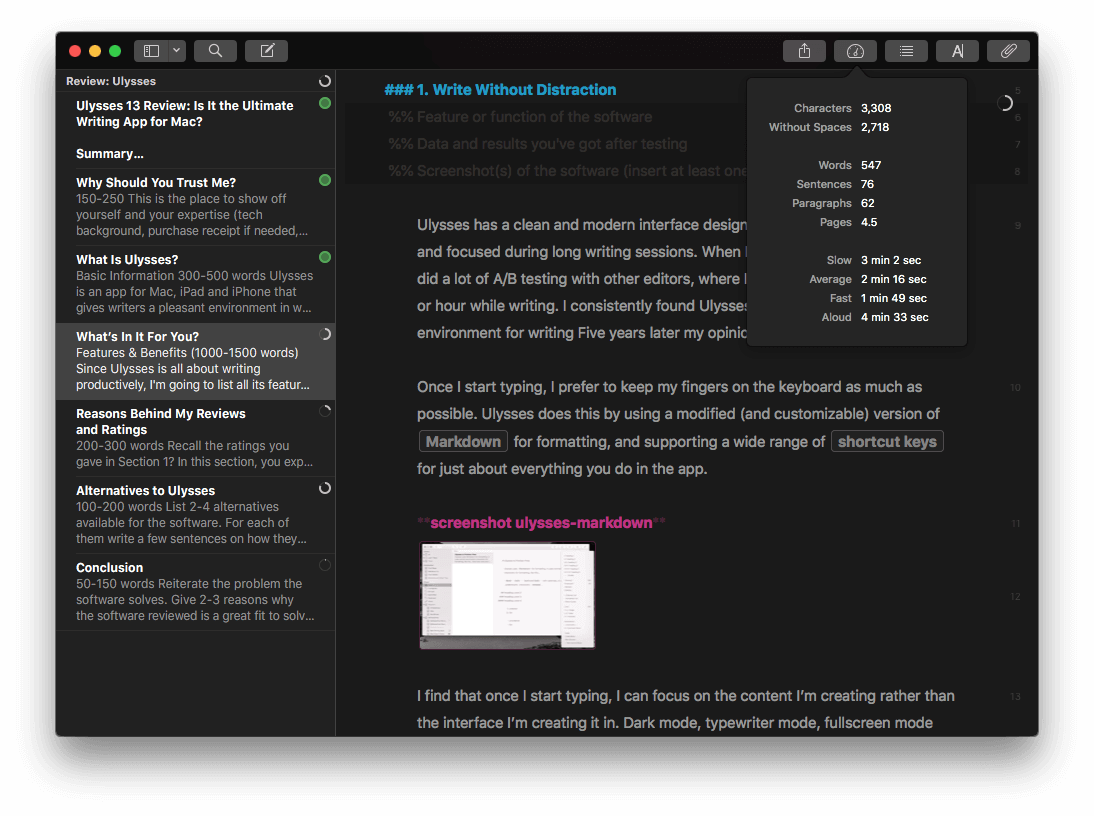Zoom the window with the green button
Viewport: 1094px width, 816px height.
(115, 51)
